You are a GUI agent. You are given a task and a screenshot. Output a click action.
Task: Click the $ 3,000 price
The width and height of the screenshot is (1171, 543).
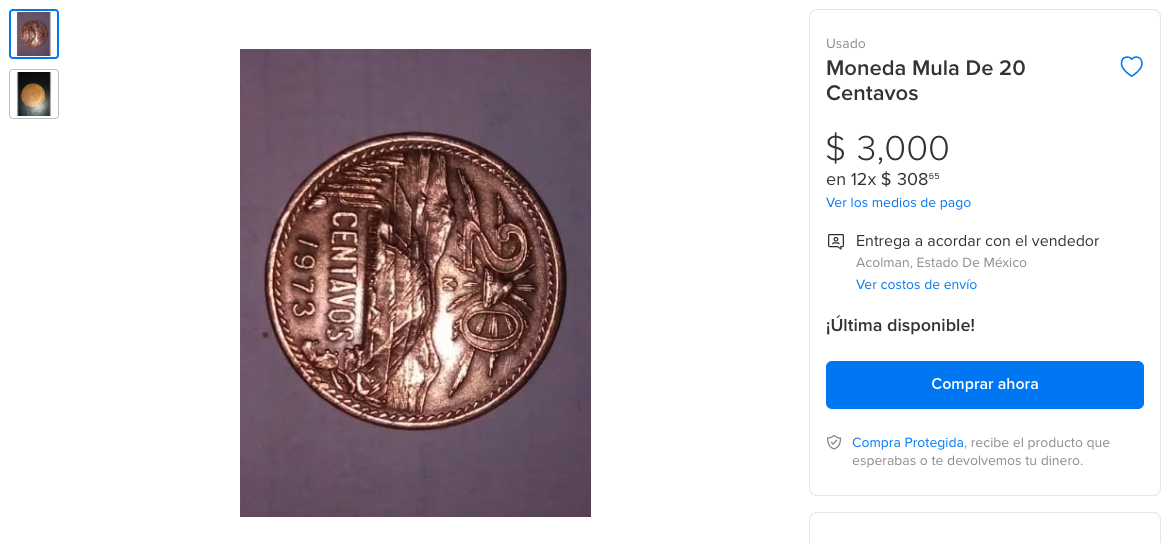point(887,148)
